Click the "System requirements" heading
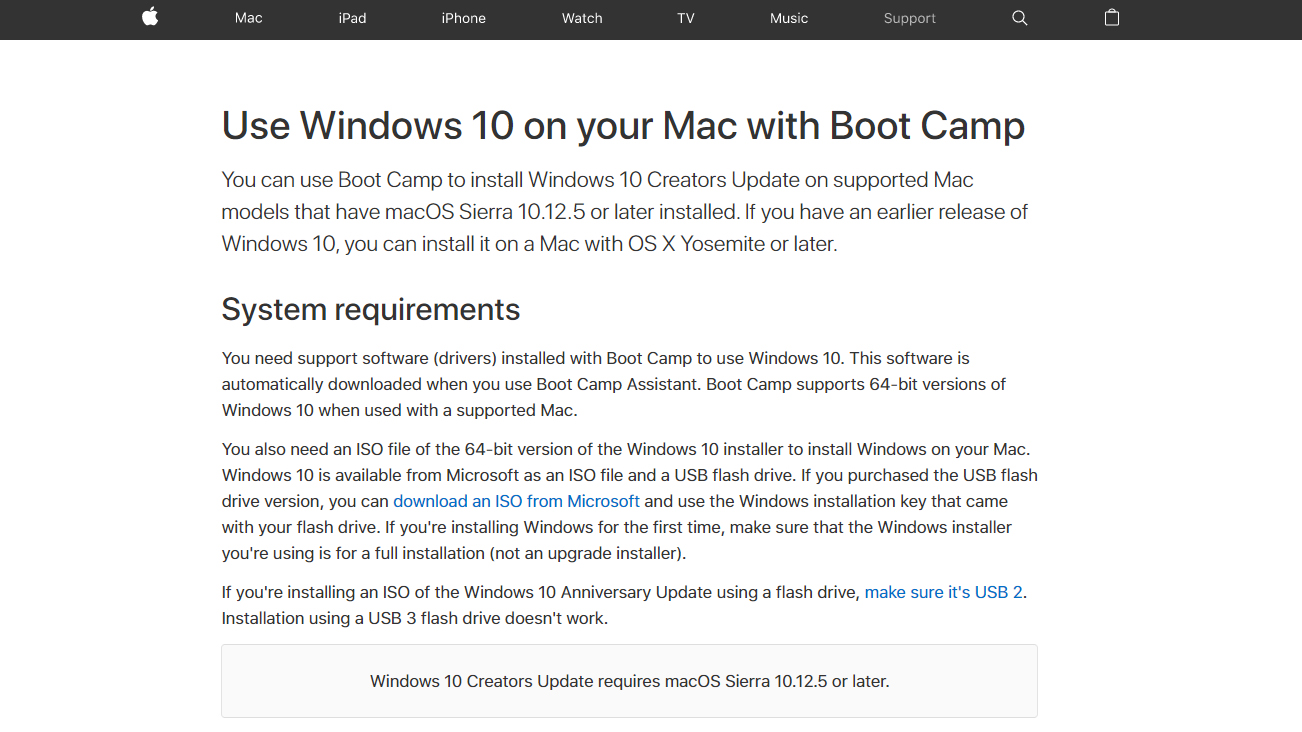 pos(370,309)
